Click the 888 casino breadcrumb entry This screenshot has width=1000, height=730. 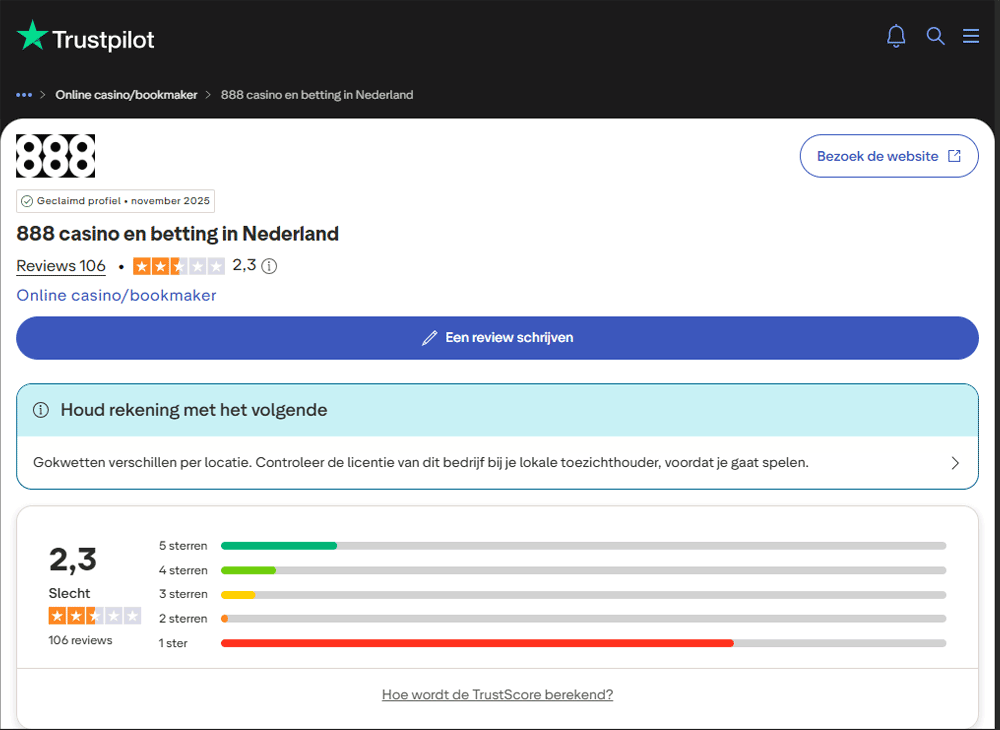tap(317, 95)
